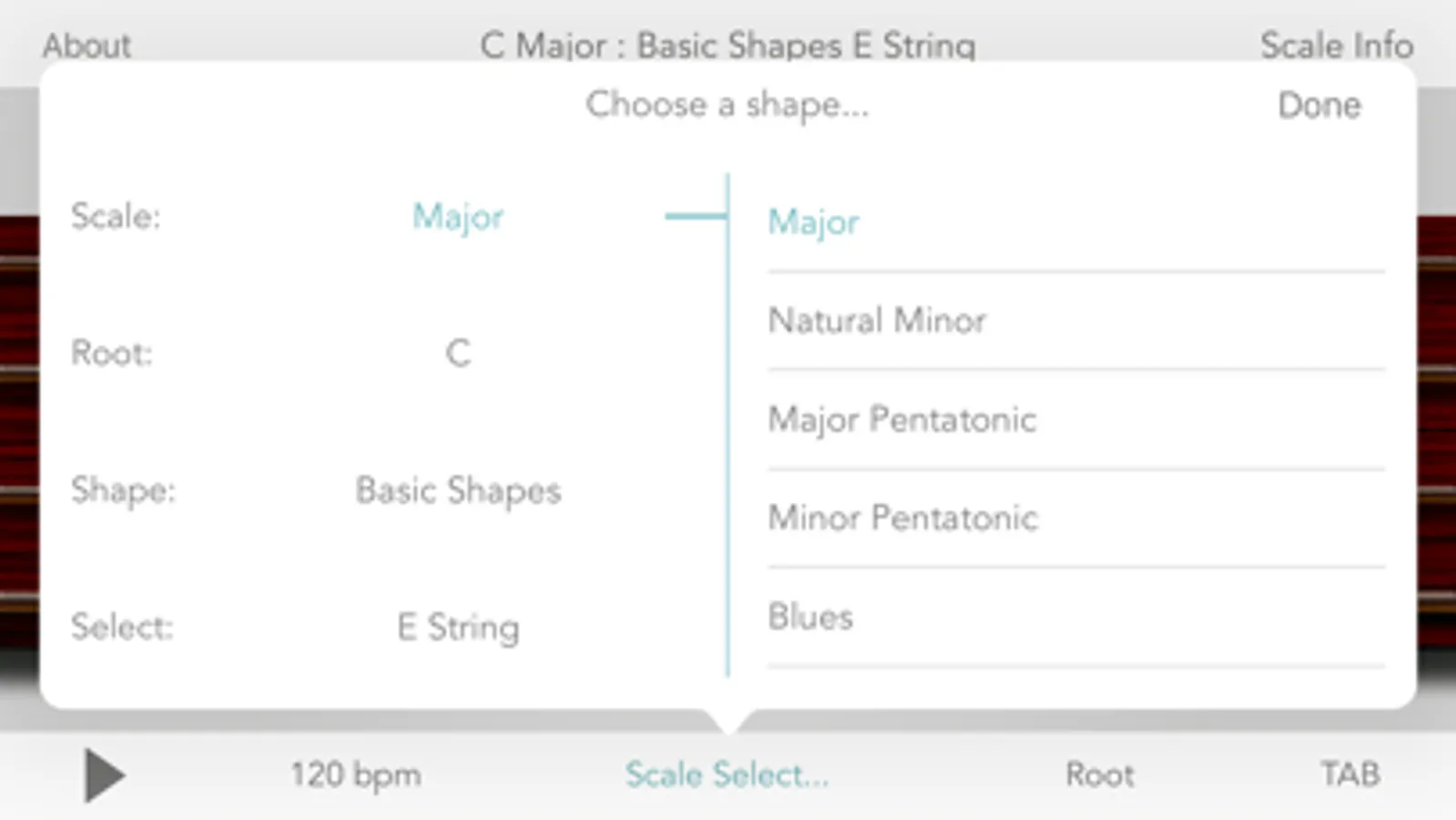Open the About page

87,45
